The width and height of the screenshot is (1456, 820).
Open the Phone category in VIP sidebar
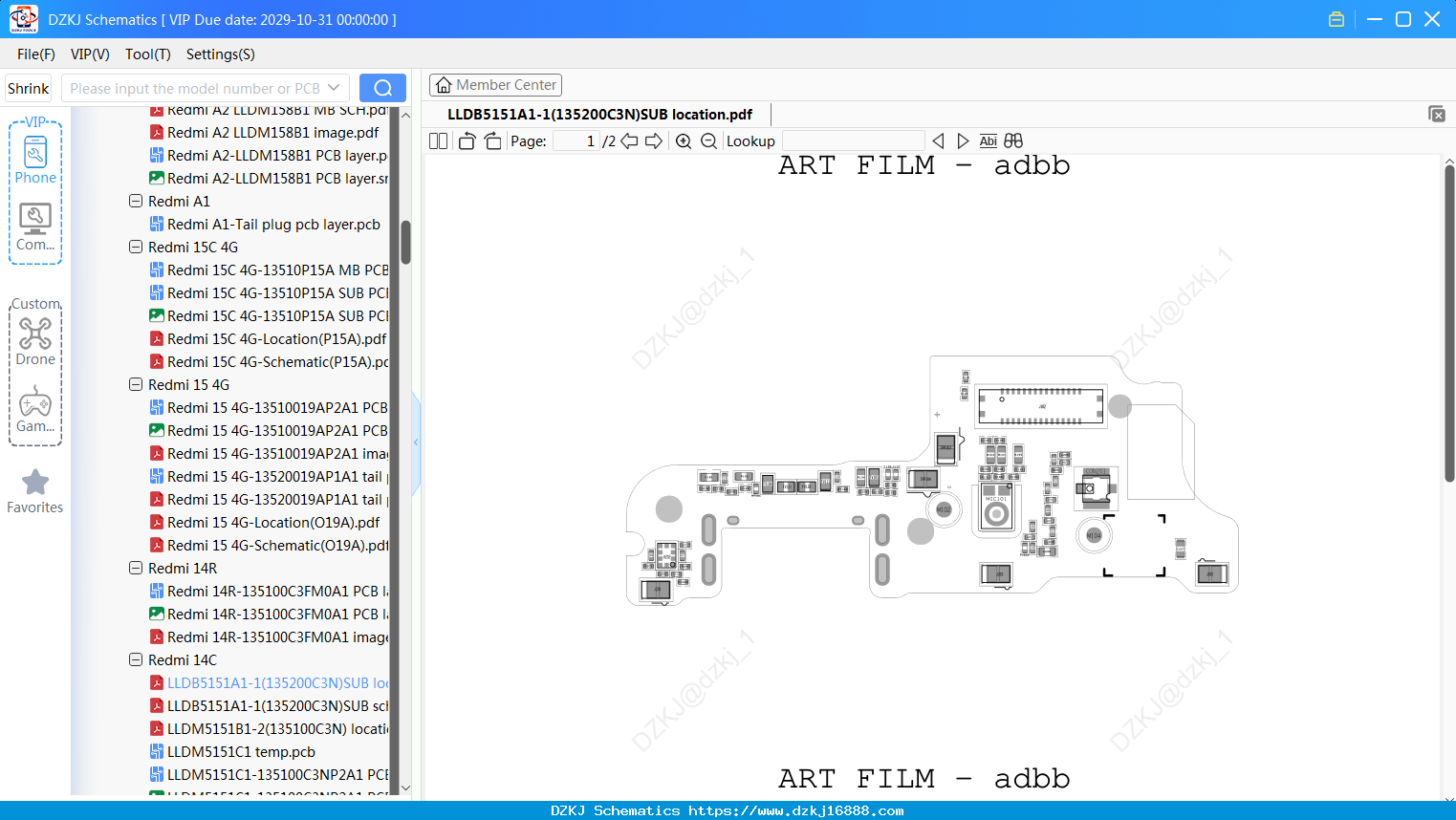pos(35,160)
